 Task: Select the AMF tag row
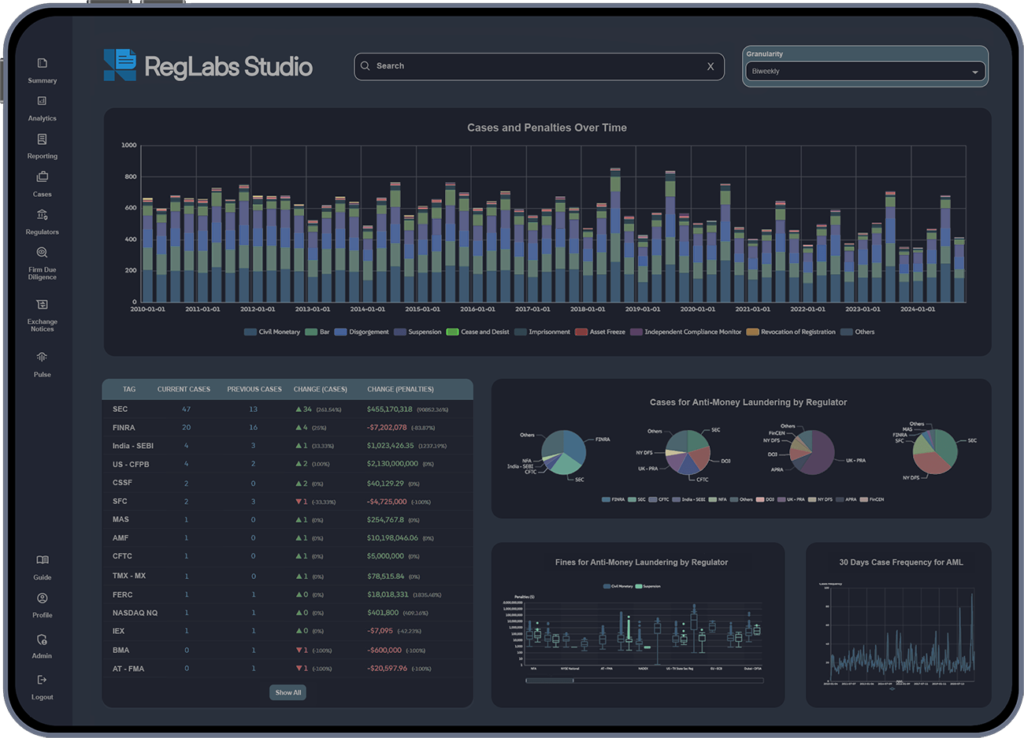287,537
